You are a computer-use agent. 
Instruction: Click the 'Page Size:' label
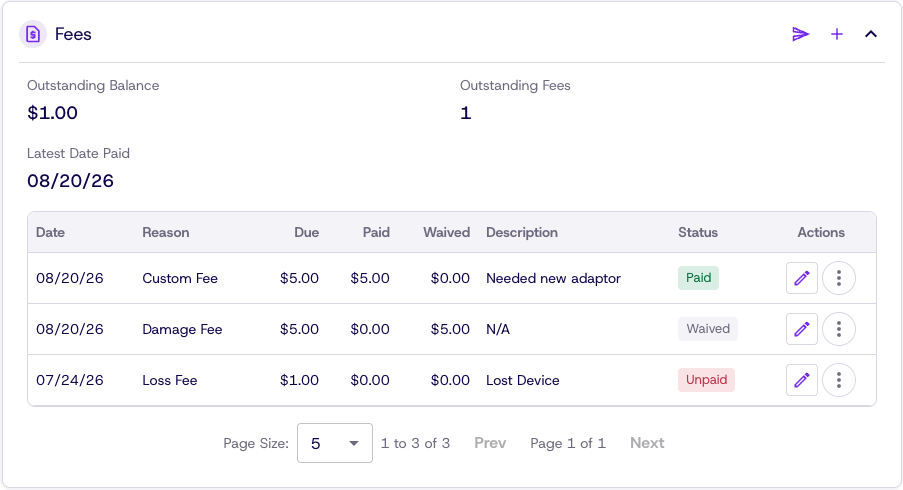point(256,443)
